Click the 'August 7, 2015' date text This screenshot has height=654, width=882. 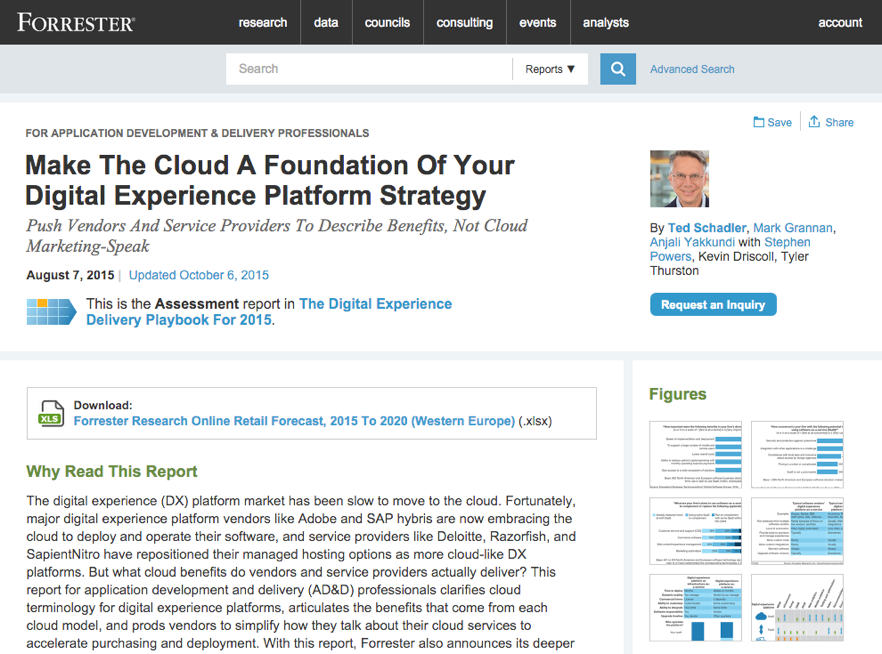(70, 275)
